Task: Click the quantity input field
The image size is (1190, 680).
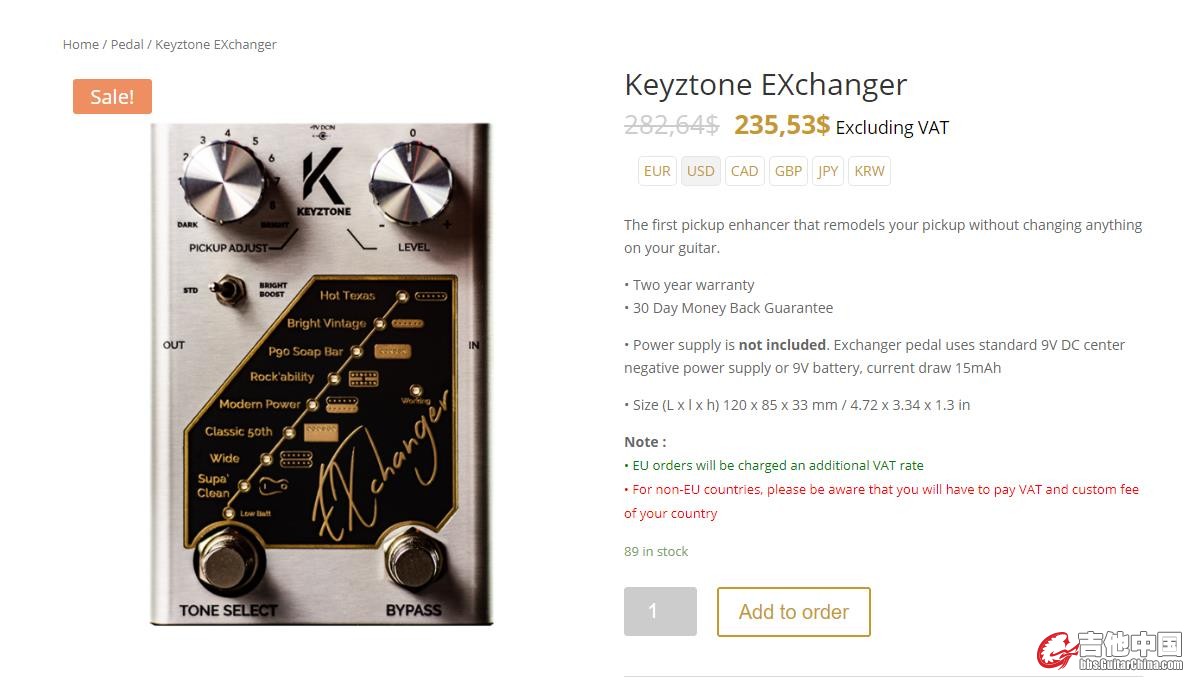Action: 660,611
